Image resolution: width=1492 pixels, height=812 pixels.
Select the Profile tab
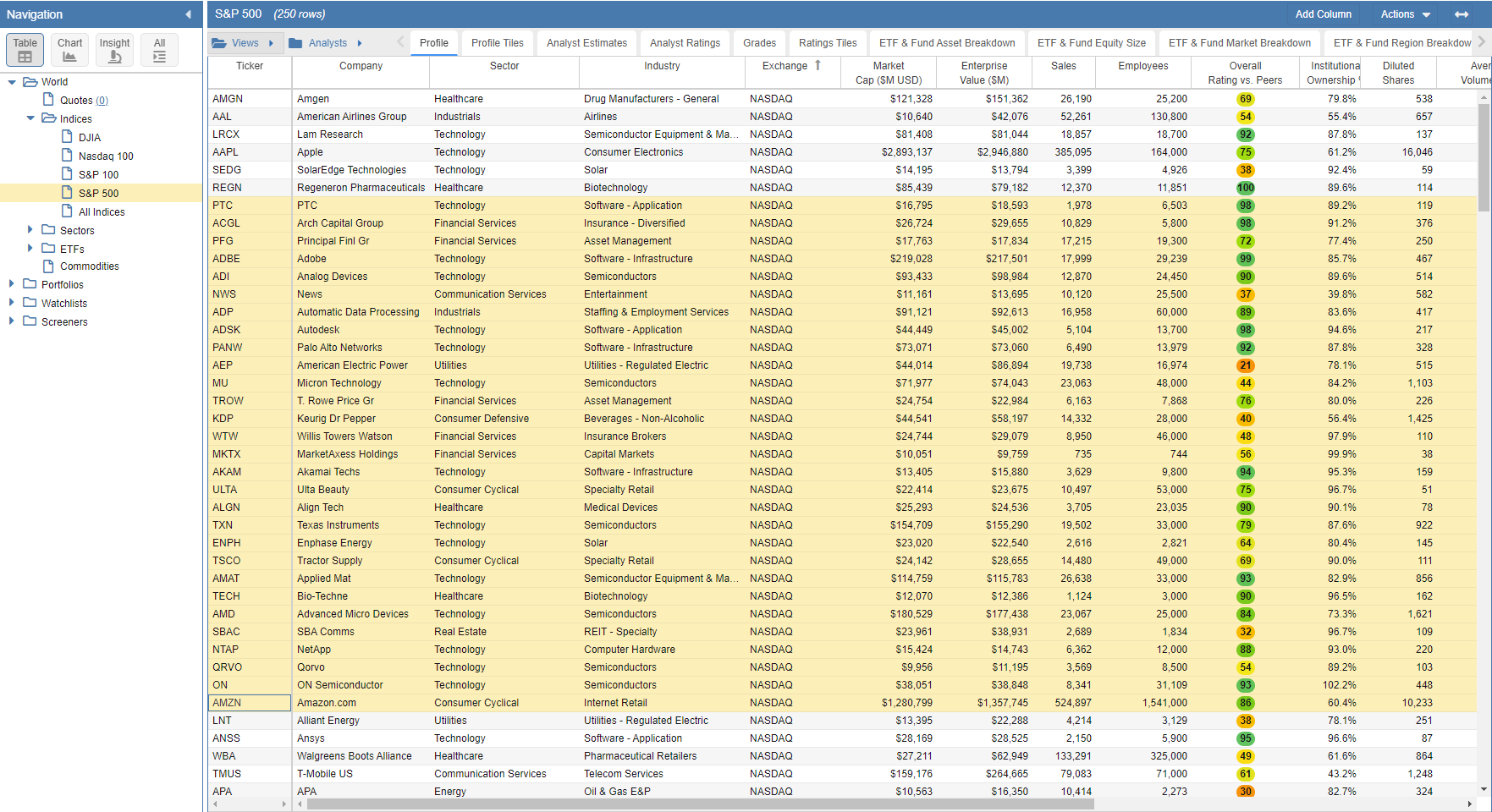[434, 43]
